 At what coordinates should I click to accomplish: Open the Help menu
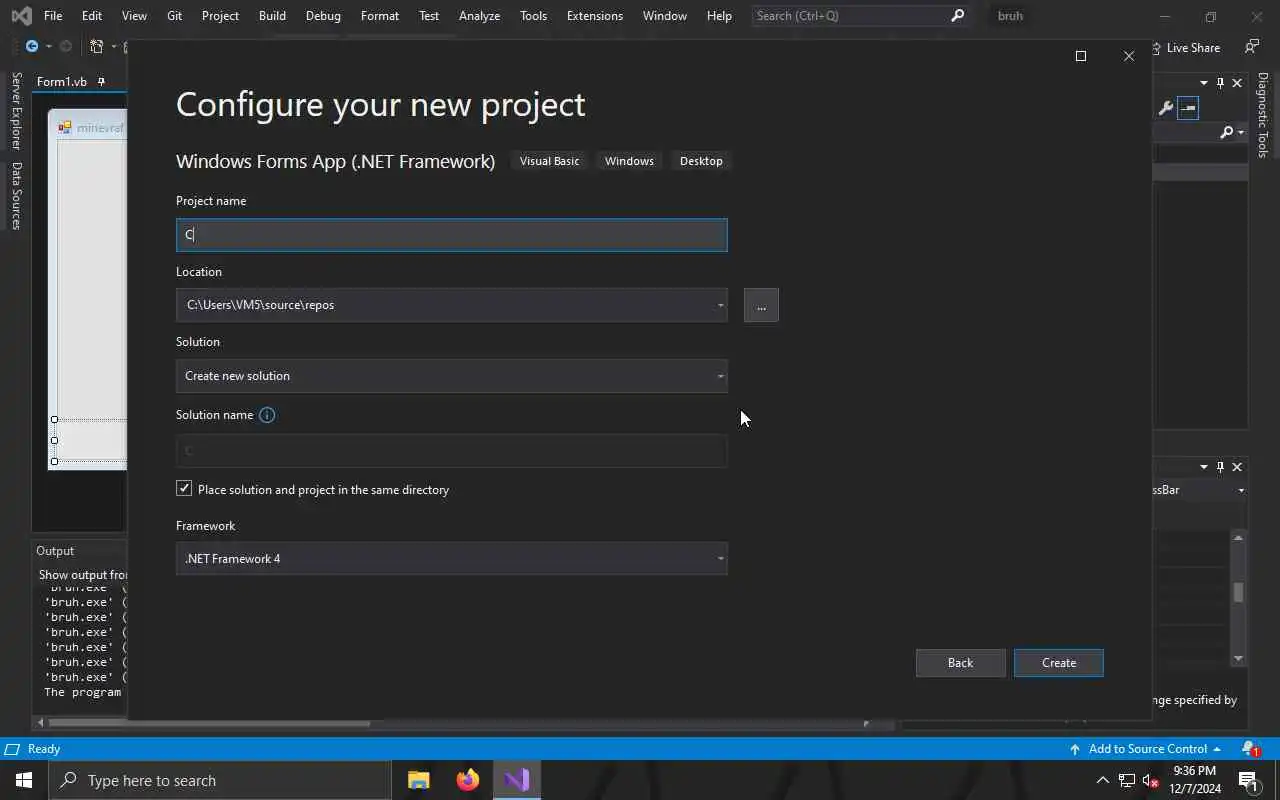click(719, 16)
